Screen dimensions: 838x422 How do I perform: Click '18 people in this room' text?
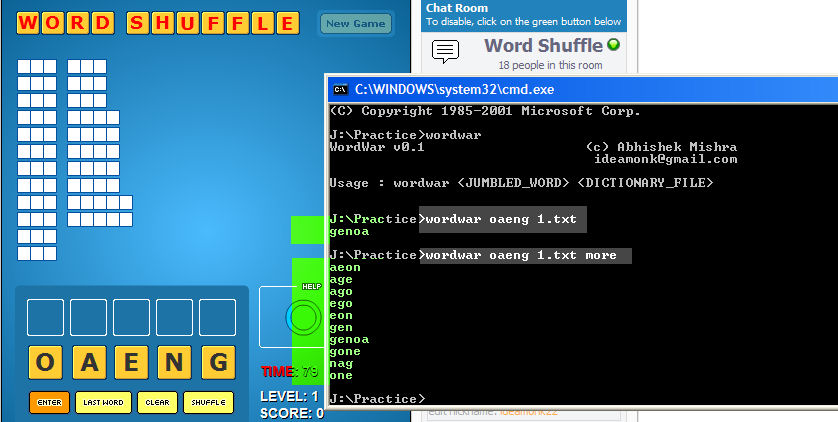550,65
